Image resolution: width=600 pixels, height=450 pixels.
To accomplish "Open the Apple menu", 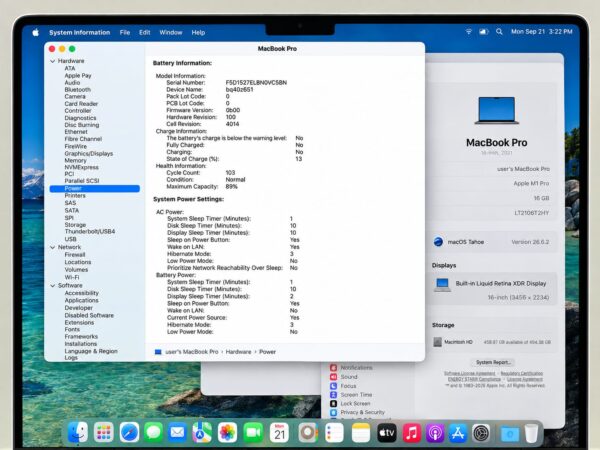I will (36, 33).
